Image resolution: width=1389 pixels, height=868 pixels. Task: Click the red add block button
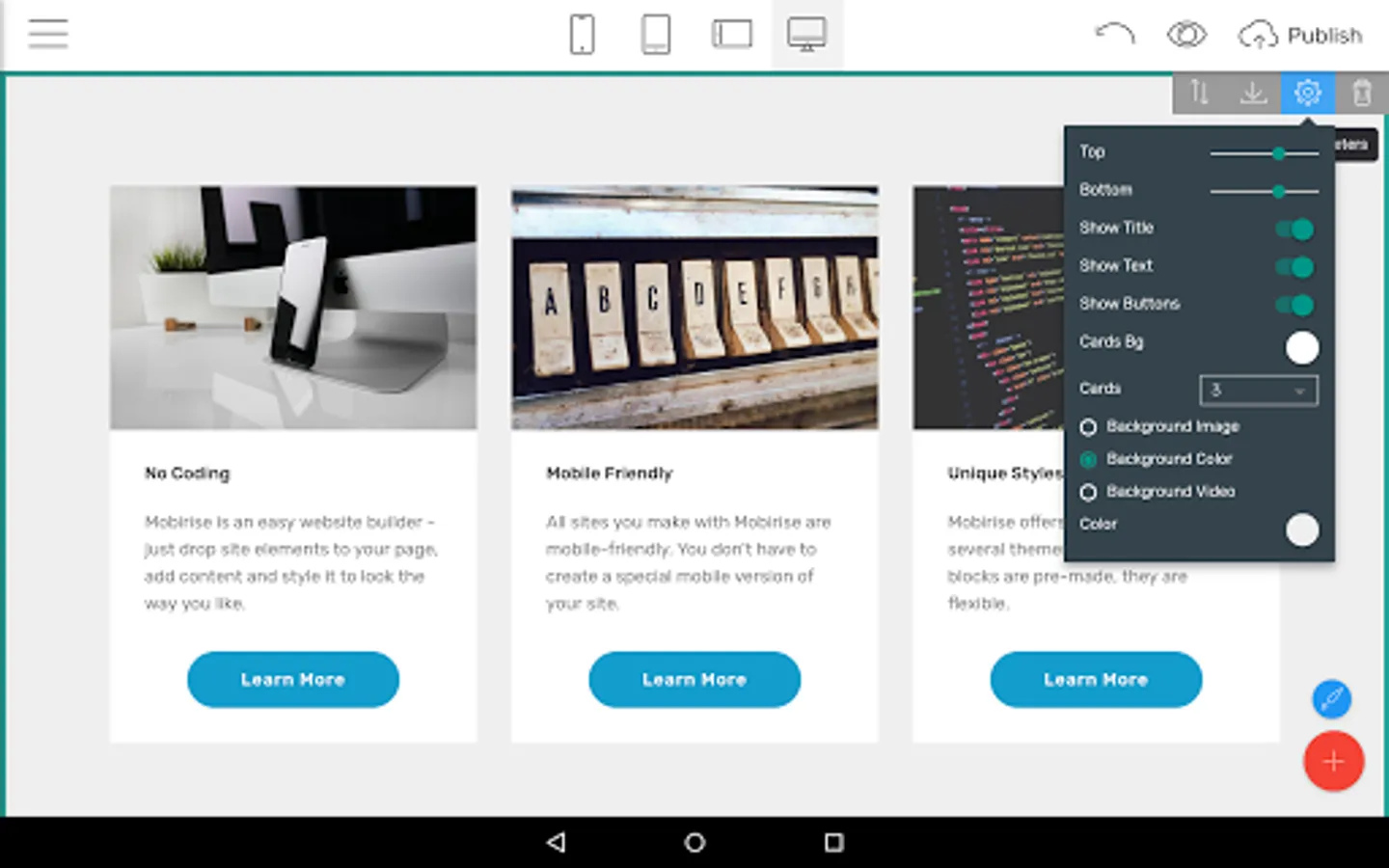[1334, 761]
